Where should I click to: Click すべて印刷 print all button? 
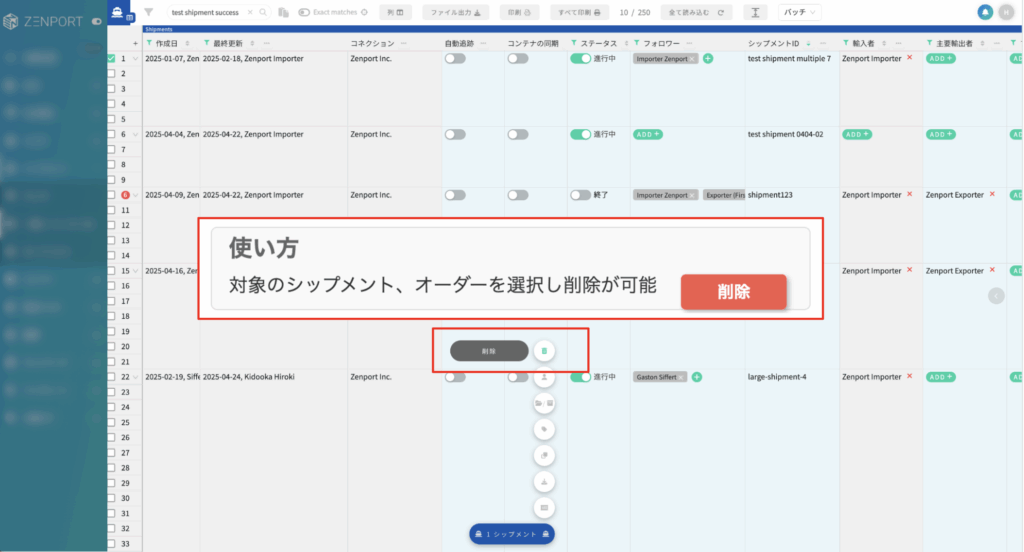coord(579,12)
